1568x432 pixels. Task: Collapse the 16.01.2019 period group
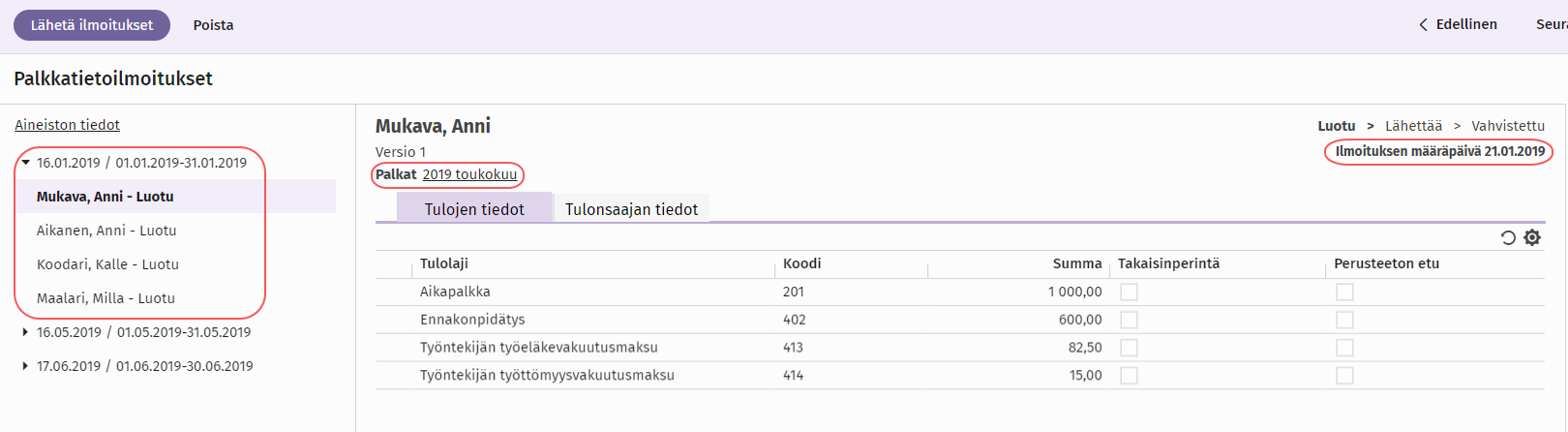tap(26, 163)
